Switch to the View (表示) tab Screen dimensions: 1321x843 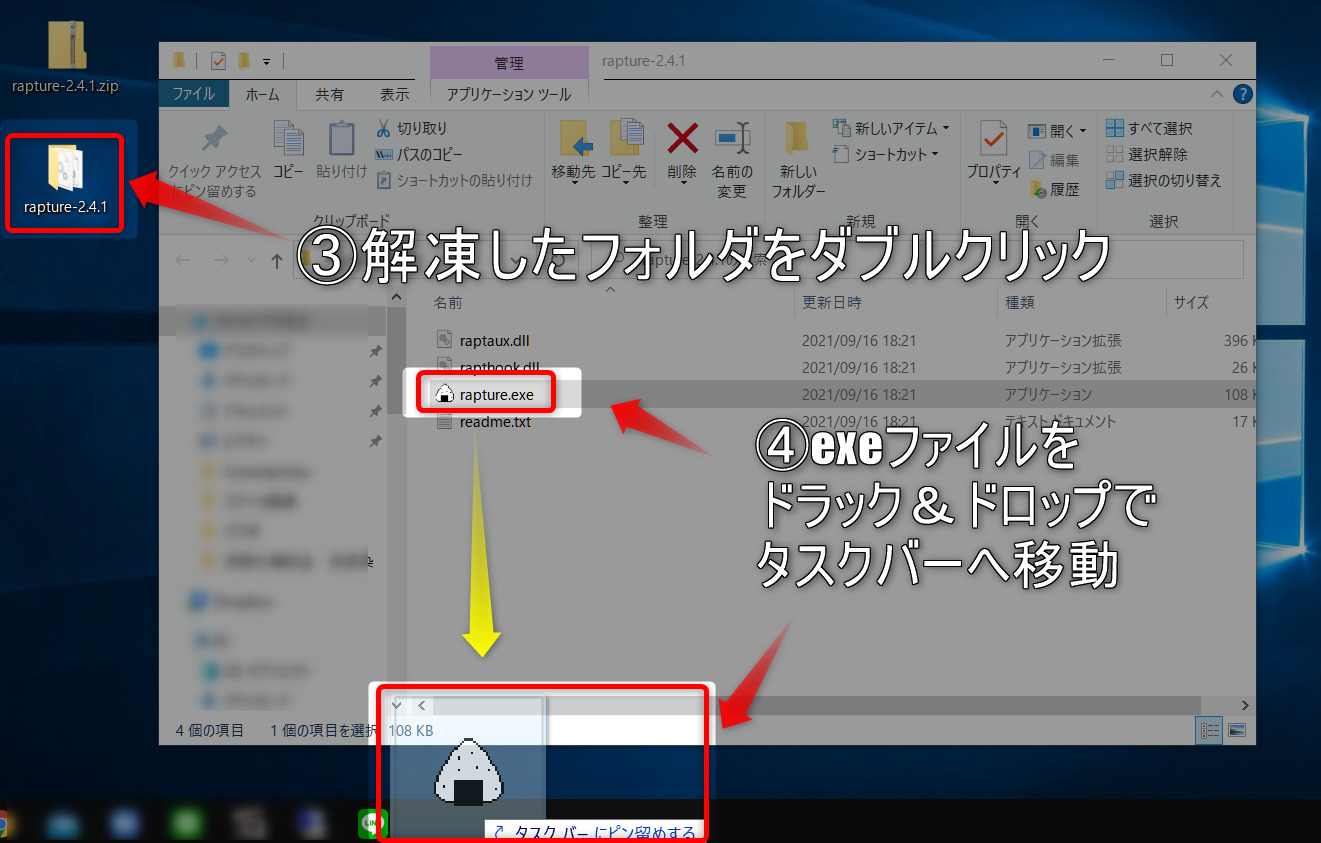click(394, 94)
